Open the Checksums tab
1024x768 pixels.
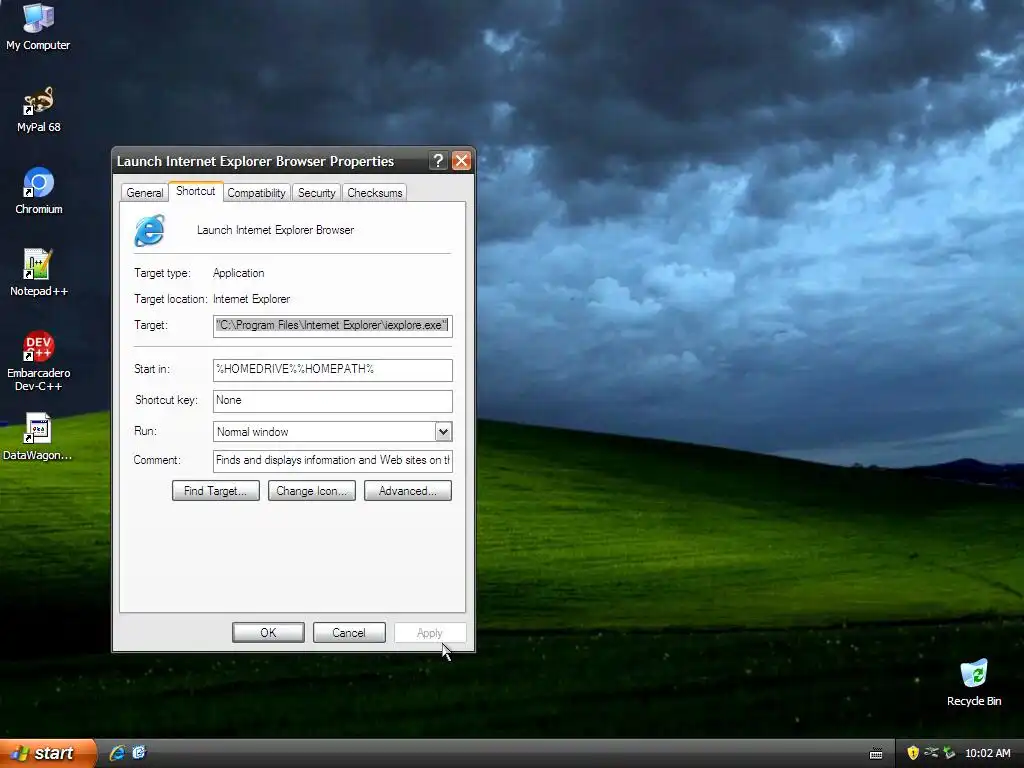[374, 193]
